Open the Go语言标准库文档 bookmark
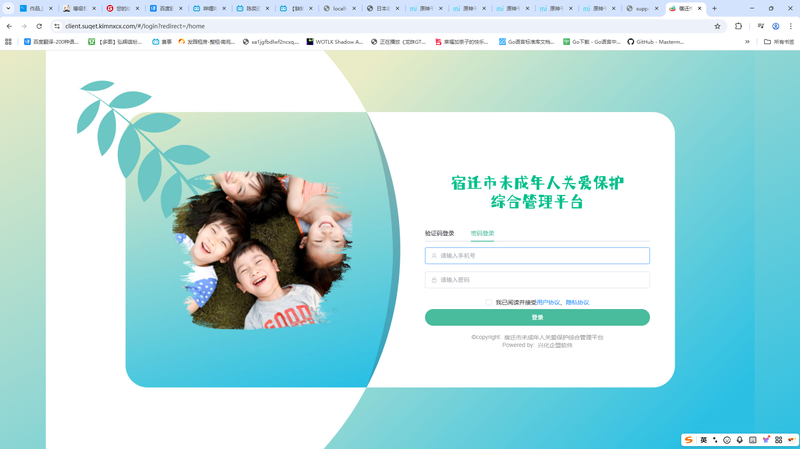The height and width of the screenshot is (449, 800). (527, 42)
